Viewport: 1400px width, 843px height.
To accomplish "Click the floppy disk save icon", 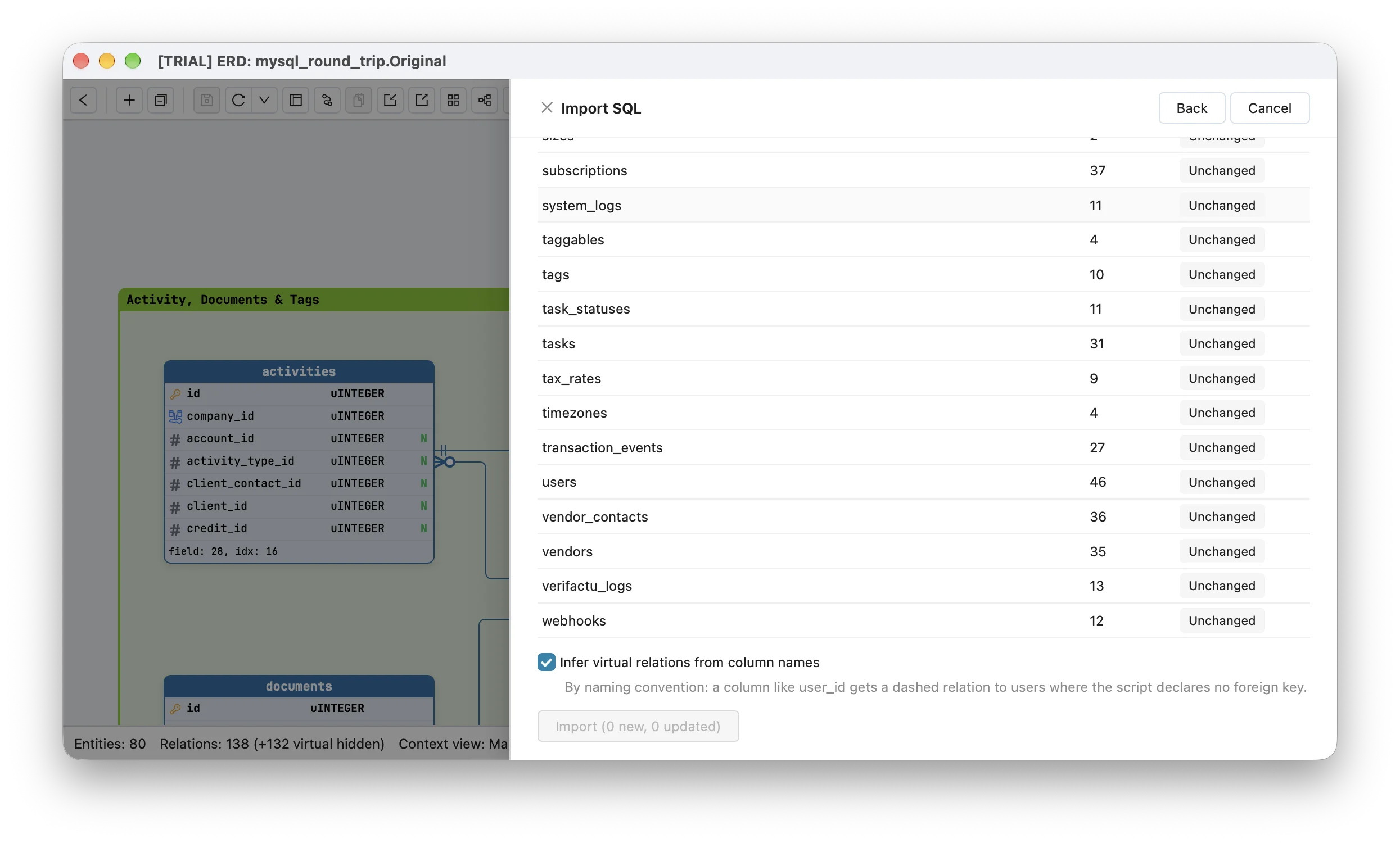I will 206,100.
